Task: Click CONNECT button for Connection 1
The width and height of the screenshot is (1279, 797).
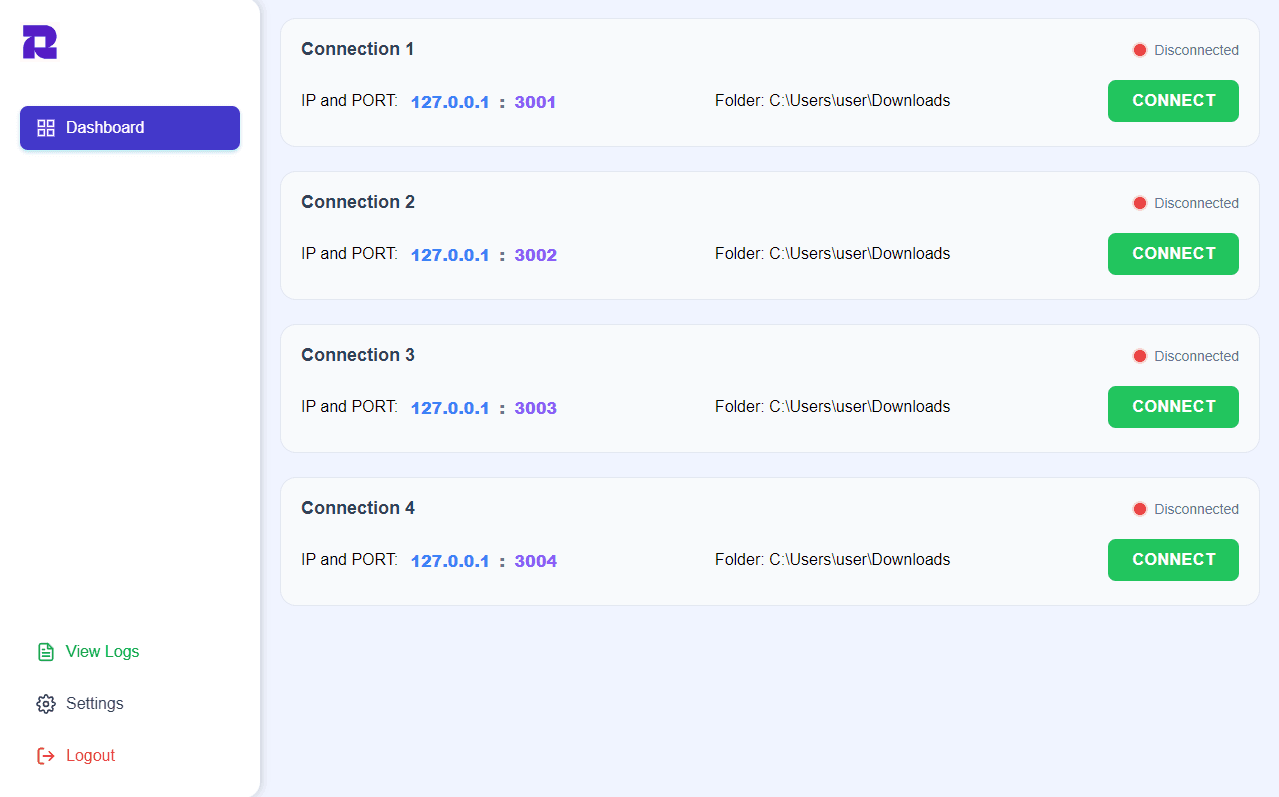Action: click(x=1173, y=101)
